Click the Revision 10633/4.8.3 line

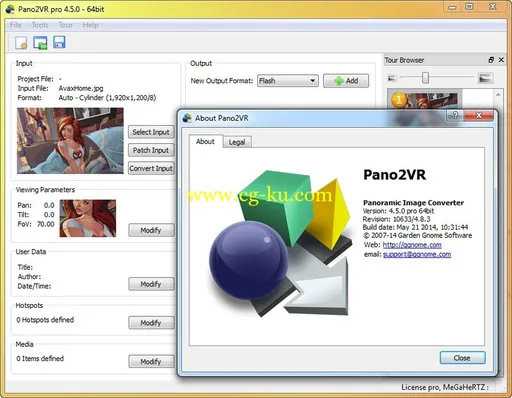tap(396, 219)
